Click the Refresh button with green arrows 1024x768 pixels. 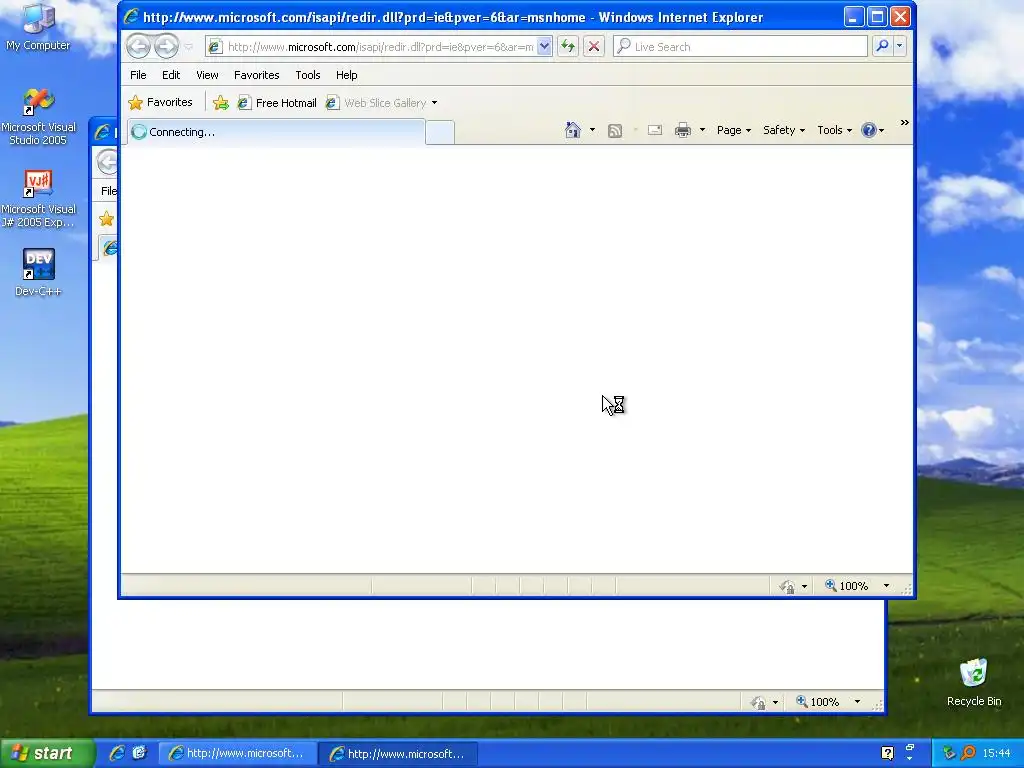click(x=568, y=46)
